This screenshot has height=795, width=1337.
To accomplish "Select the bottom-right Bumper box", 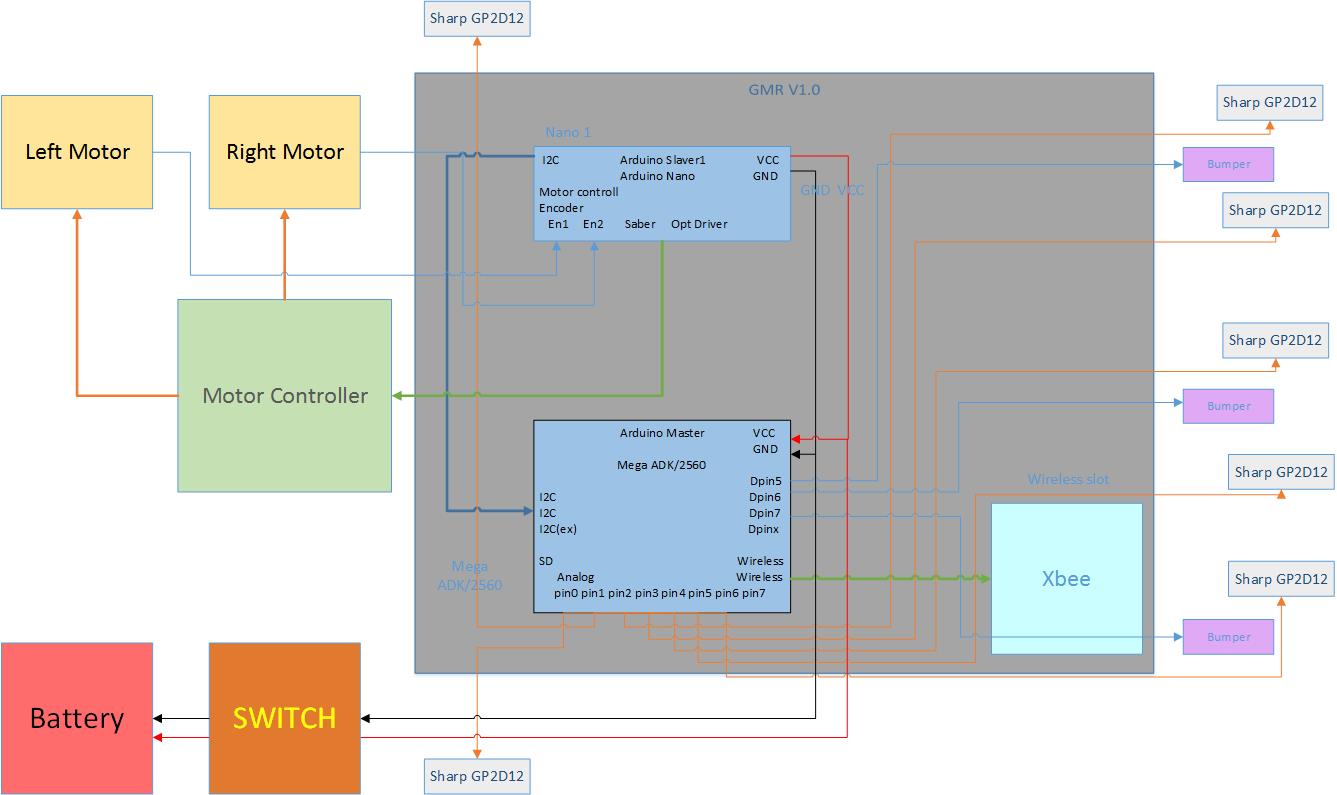I will [1228, 636].
